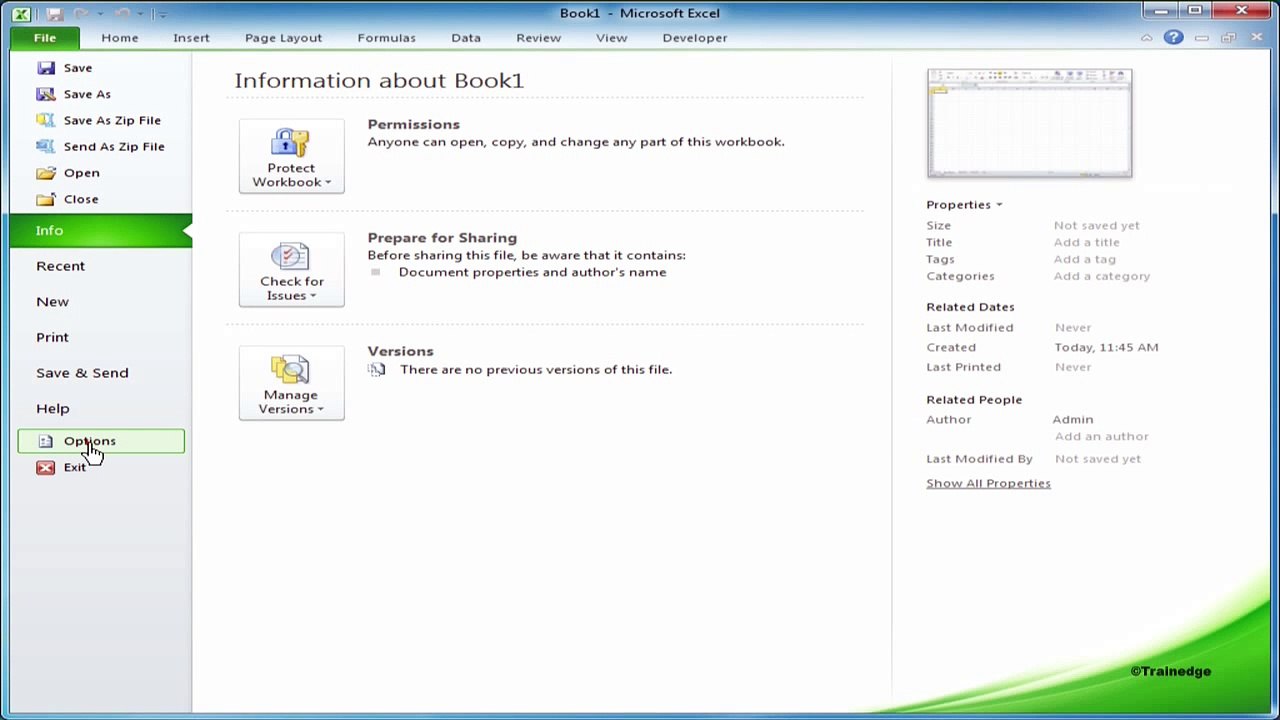Click the Permissions heading
1280x720 pixels.
(413, 124)
